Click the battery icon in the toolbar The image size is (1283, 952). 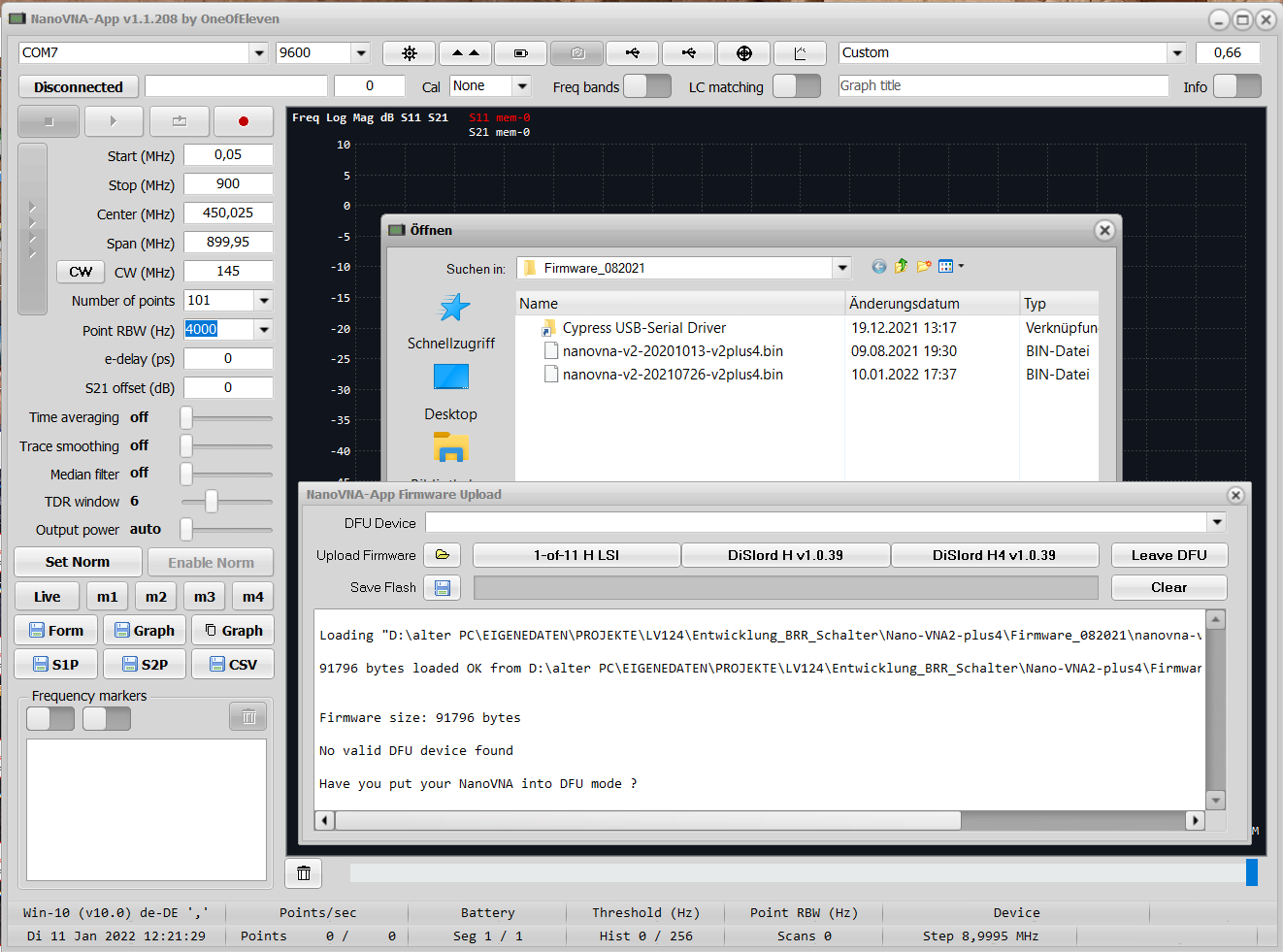(521, 53)
